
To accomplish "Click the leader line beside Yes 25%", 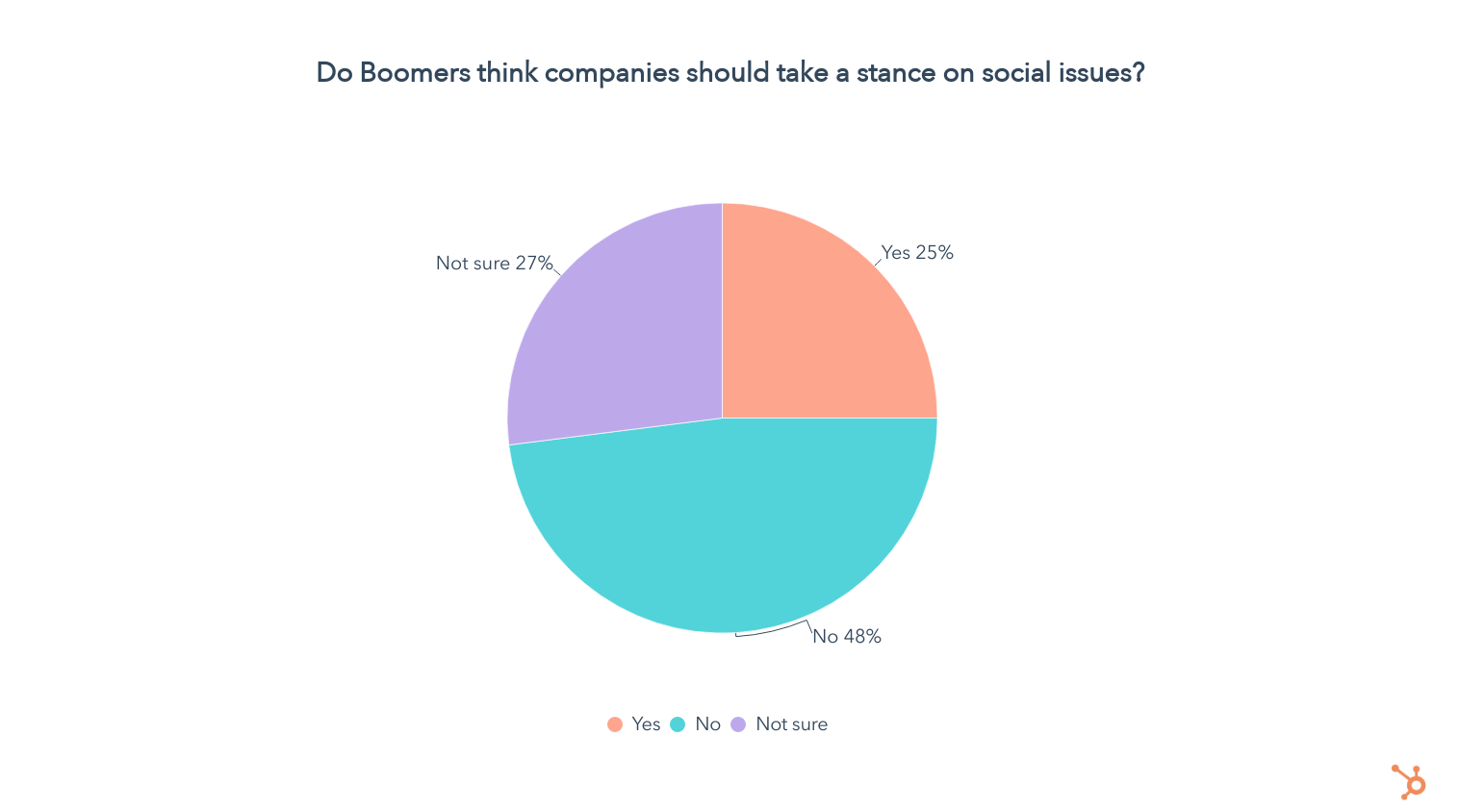I will coord(878,262).
